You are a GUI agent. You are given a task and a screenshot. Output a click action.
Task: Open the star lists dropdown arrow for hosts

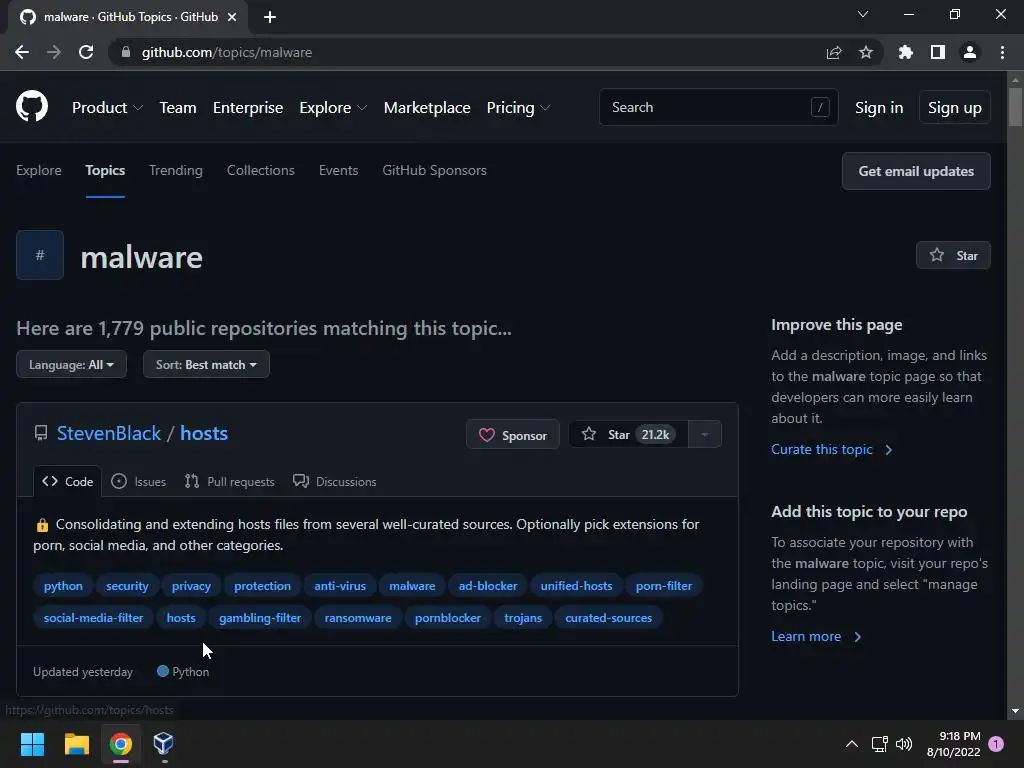point(705,434)
